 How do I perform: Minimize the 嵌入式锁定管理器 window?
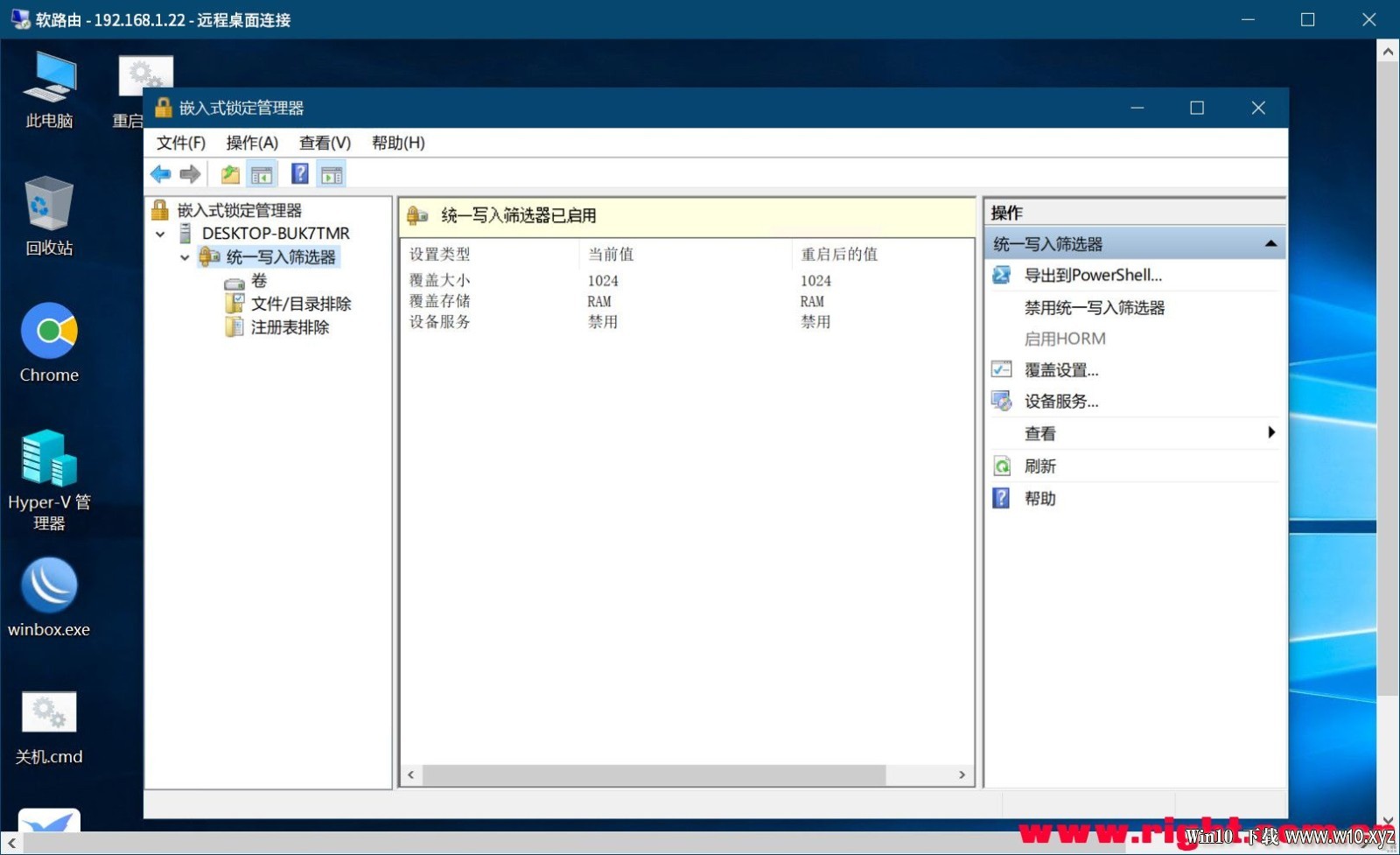[x=1137, y=108]
